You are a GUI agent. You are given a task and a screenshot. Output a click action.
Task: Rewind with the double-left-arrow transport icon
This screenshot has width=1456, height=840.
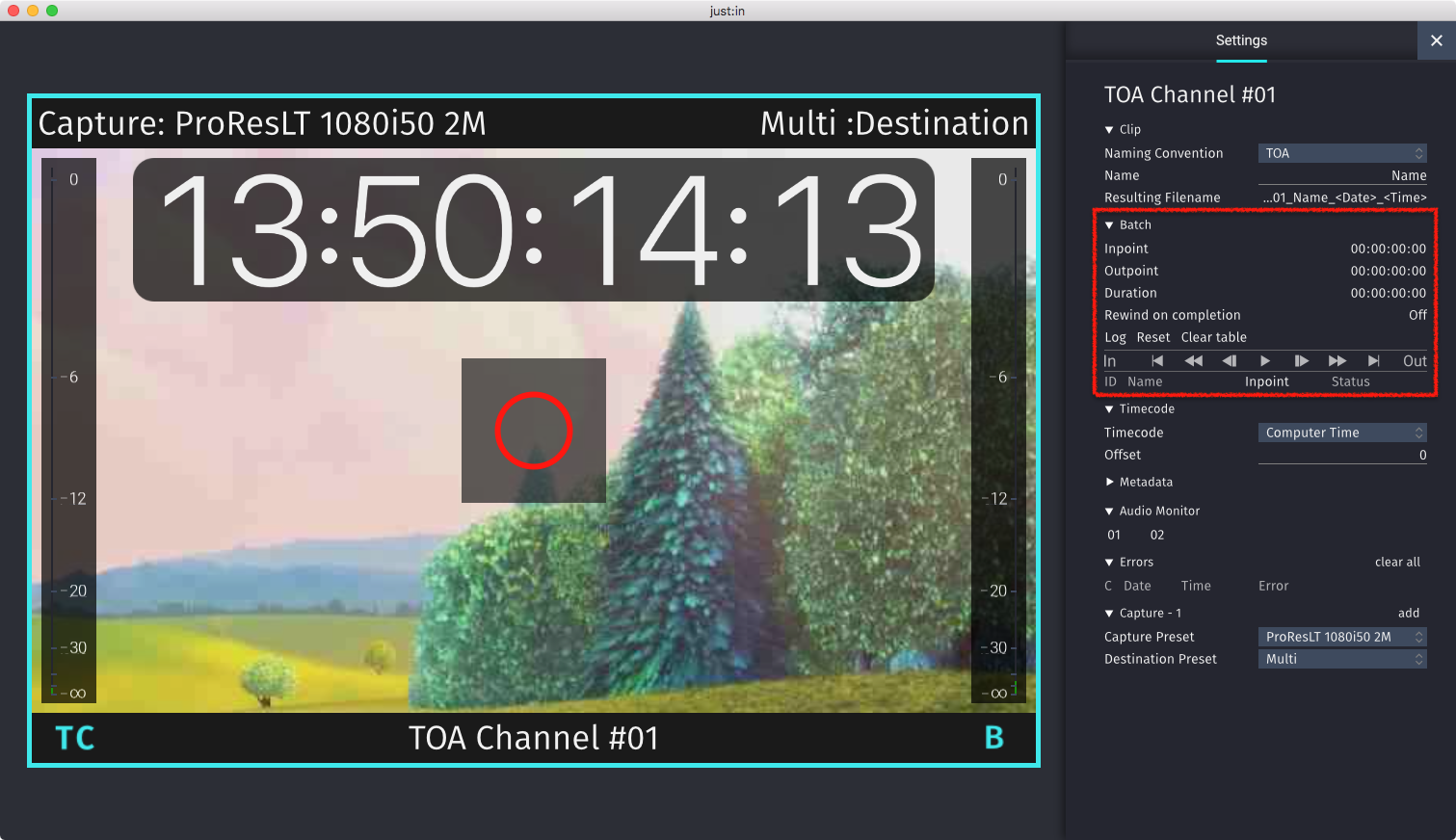(x=1193, y=361)
